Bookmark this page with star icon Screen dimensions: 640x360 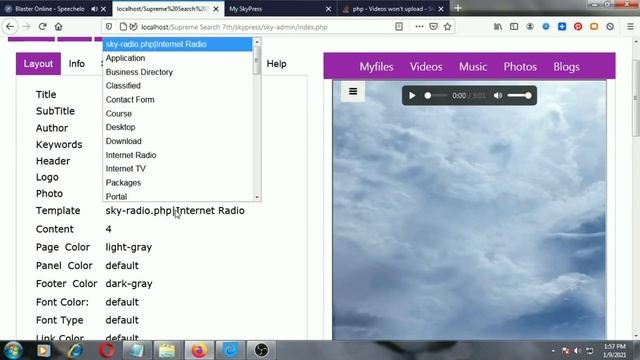pyautogui.click(x=447, y=27)
